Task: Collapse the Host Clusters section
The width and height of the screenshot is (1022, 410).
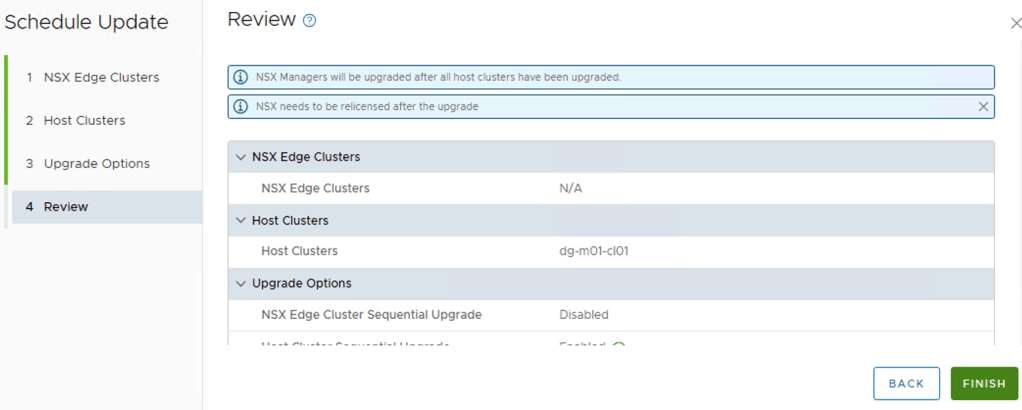Action: coord(240,220)
